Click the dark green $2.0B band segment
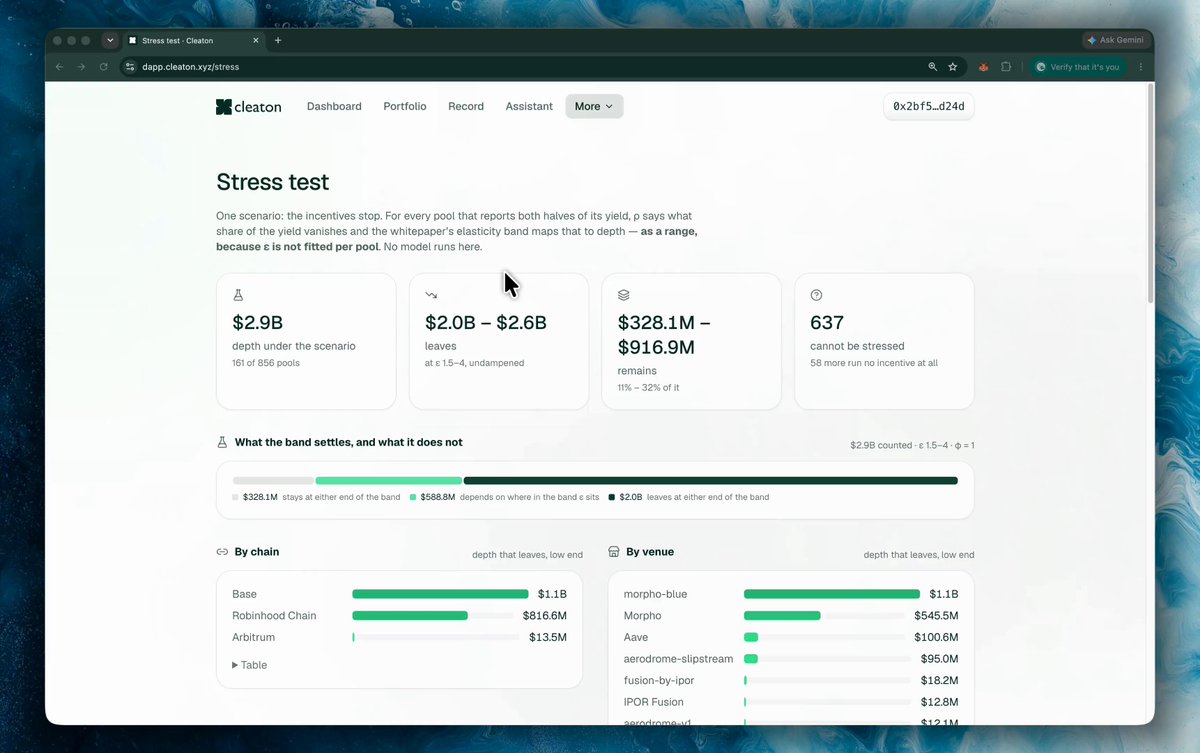Screen dimensions: 1200x753 coord(711,481)
